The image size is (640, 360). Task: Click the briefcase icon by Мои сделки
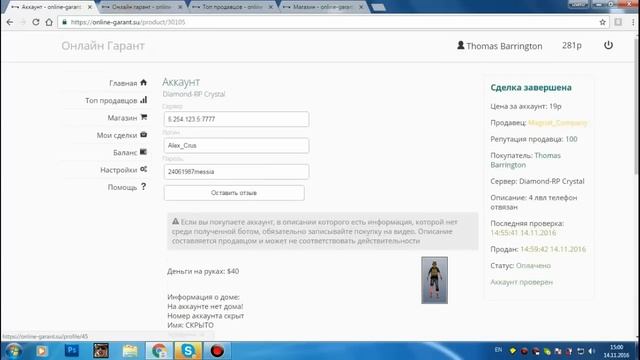(x=143, y=134)
